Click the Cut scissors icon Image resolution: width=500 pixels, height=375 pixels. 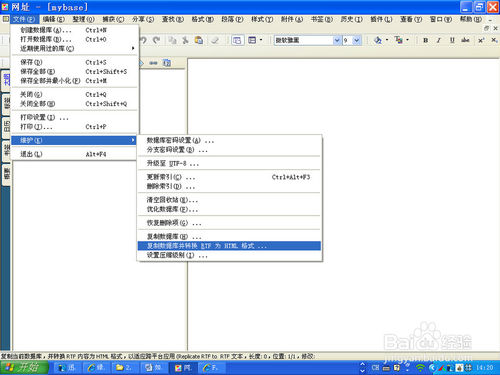pyautogui.click(x=185, y=40)
